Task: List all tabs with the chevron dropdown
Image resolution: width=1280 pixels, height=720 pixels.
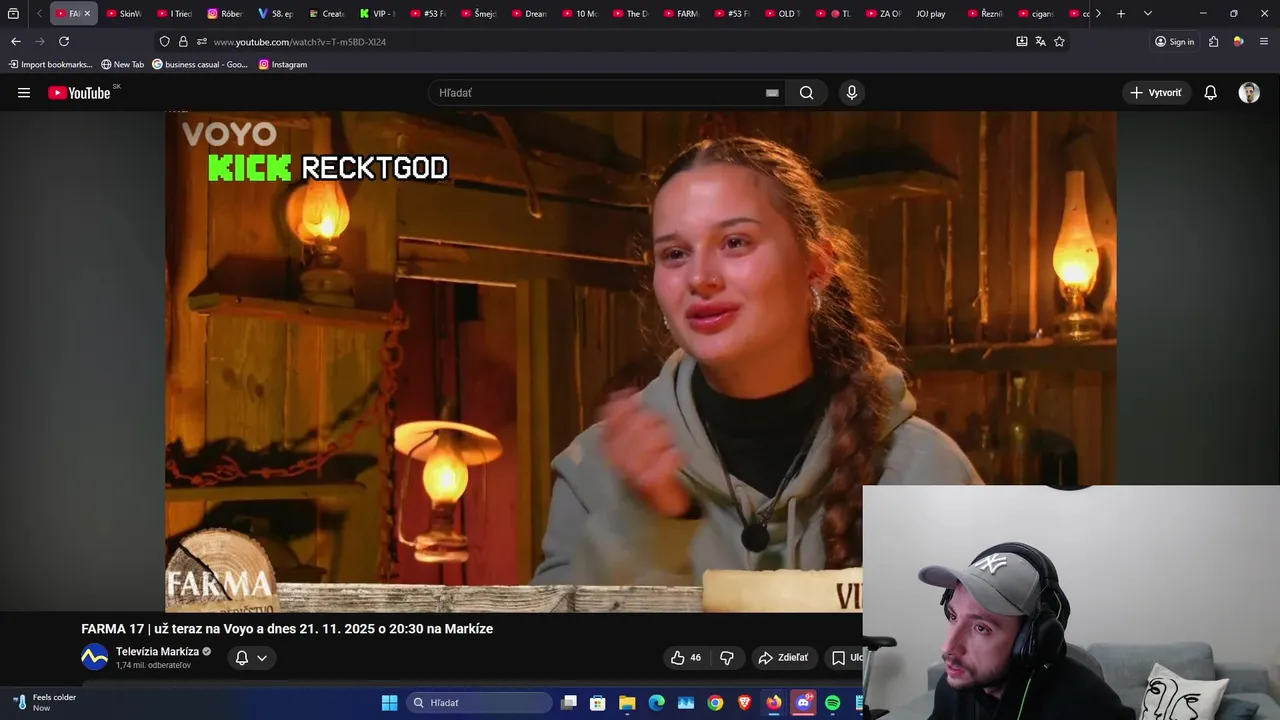Action: click(x=1147, y=14)
